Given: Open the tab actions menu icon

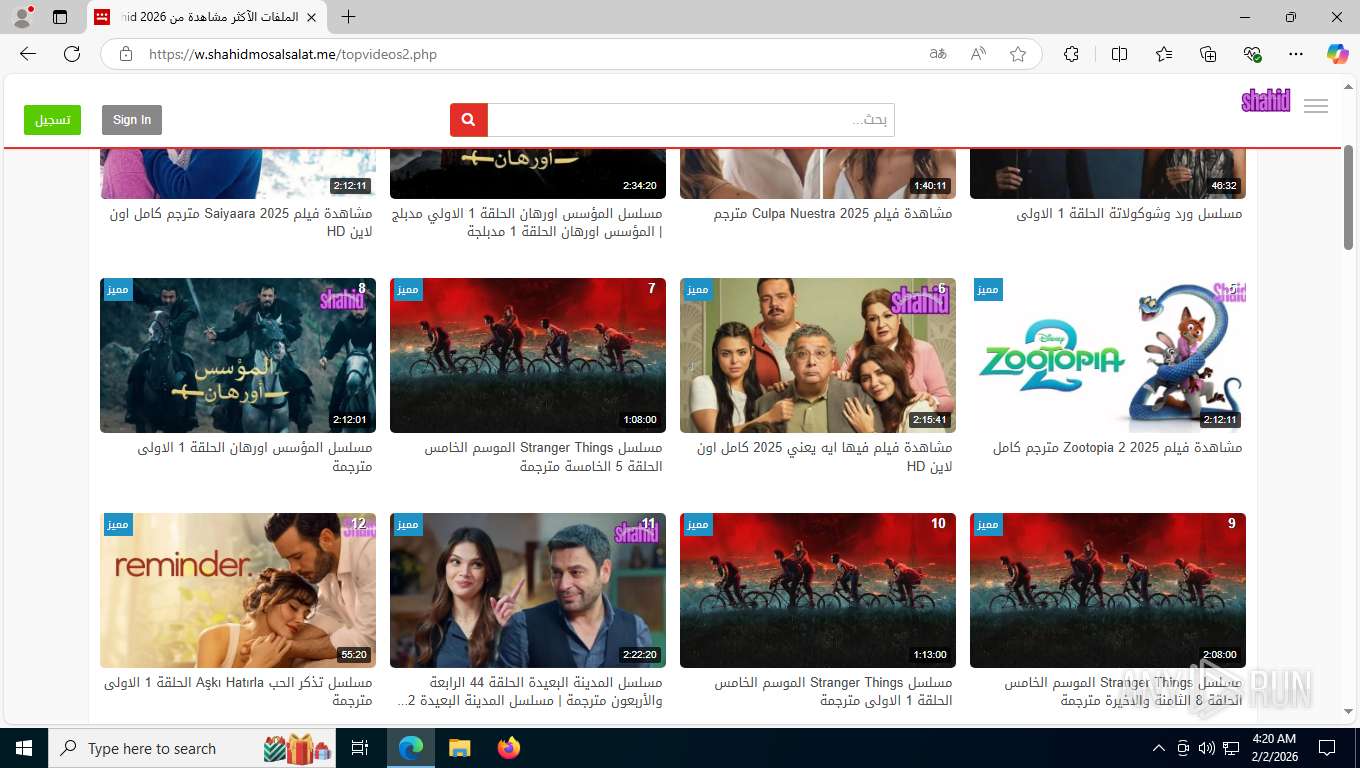Looking at the screenshot, I should [60, 17].
